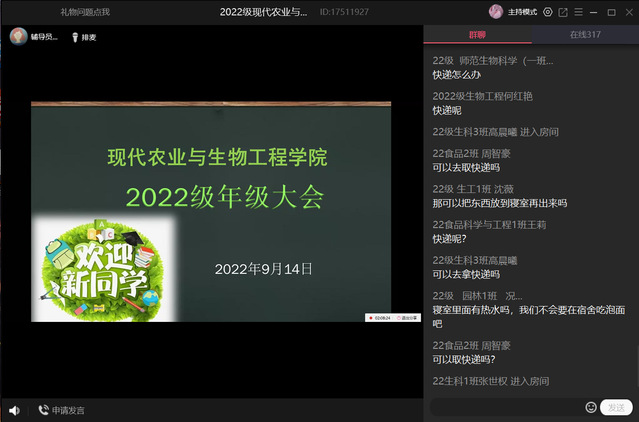639x422 pixels.
Task: Click the pop-out window icon
Action: pos(563,12)
